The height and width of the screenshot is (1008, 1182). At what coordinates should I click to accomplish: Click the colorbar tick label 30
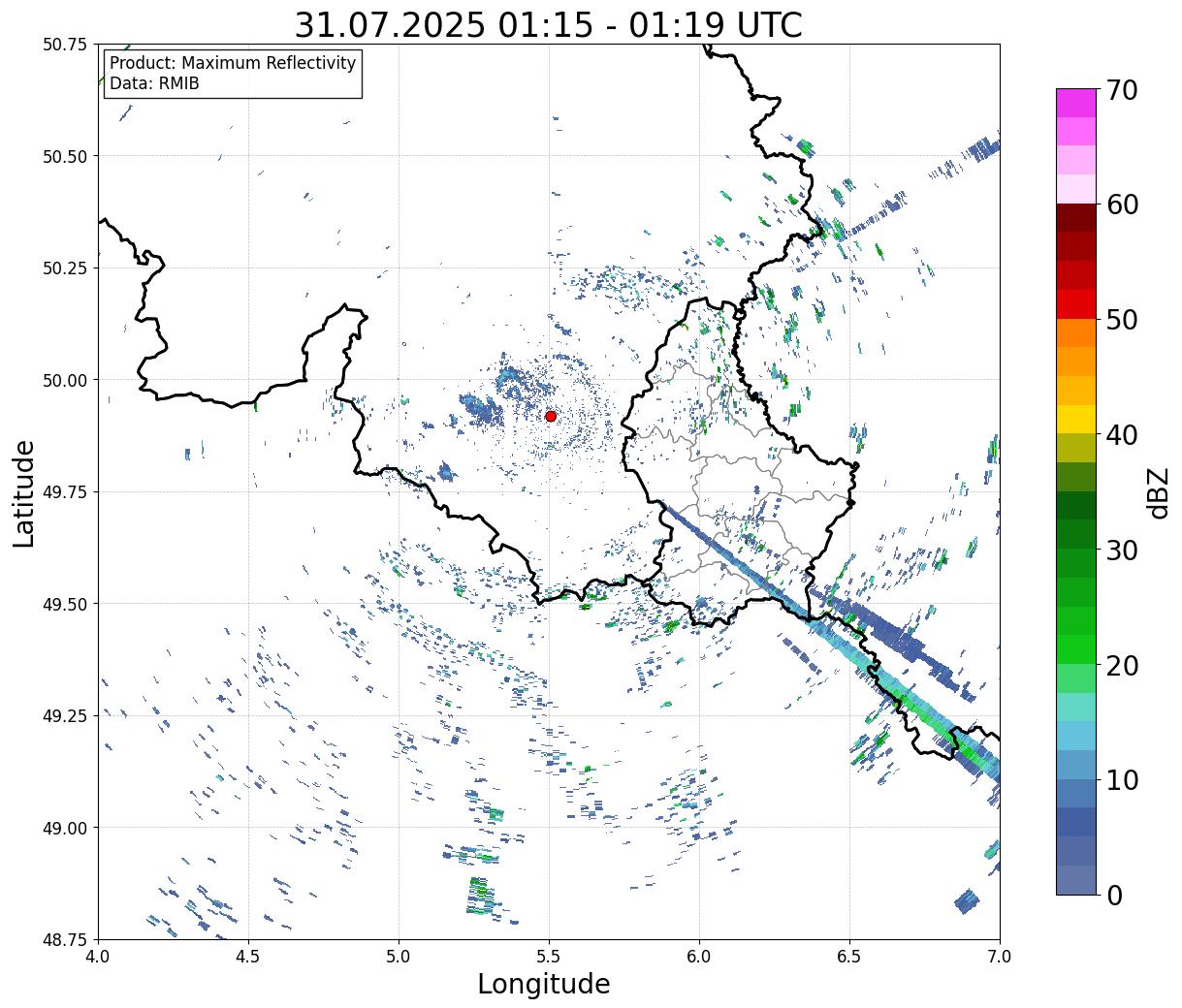click(x=1120, y=550)
